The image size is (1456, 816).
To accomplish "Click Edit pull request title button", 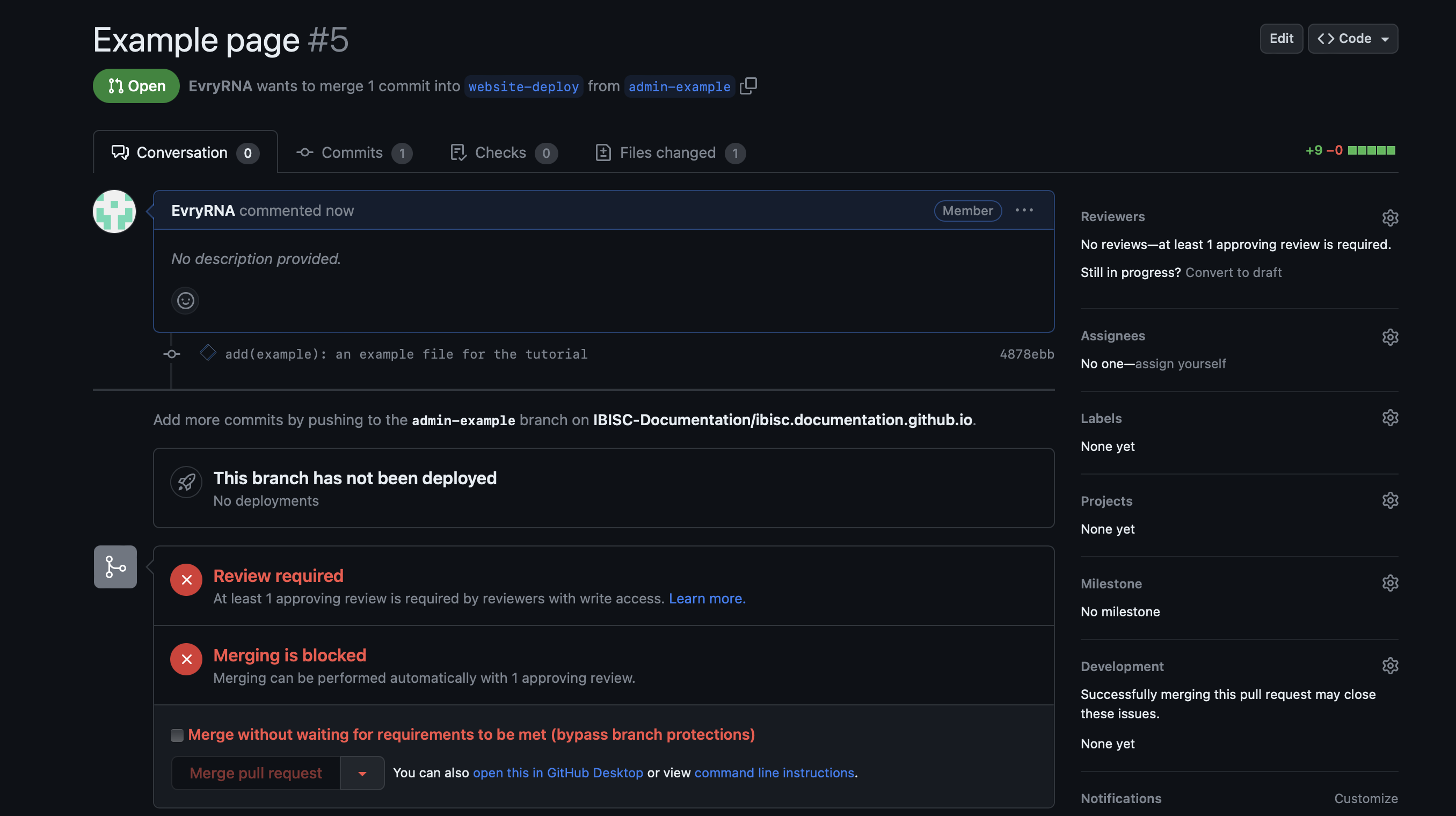I will pos(1281,39).
